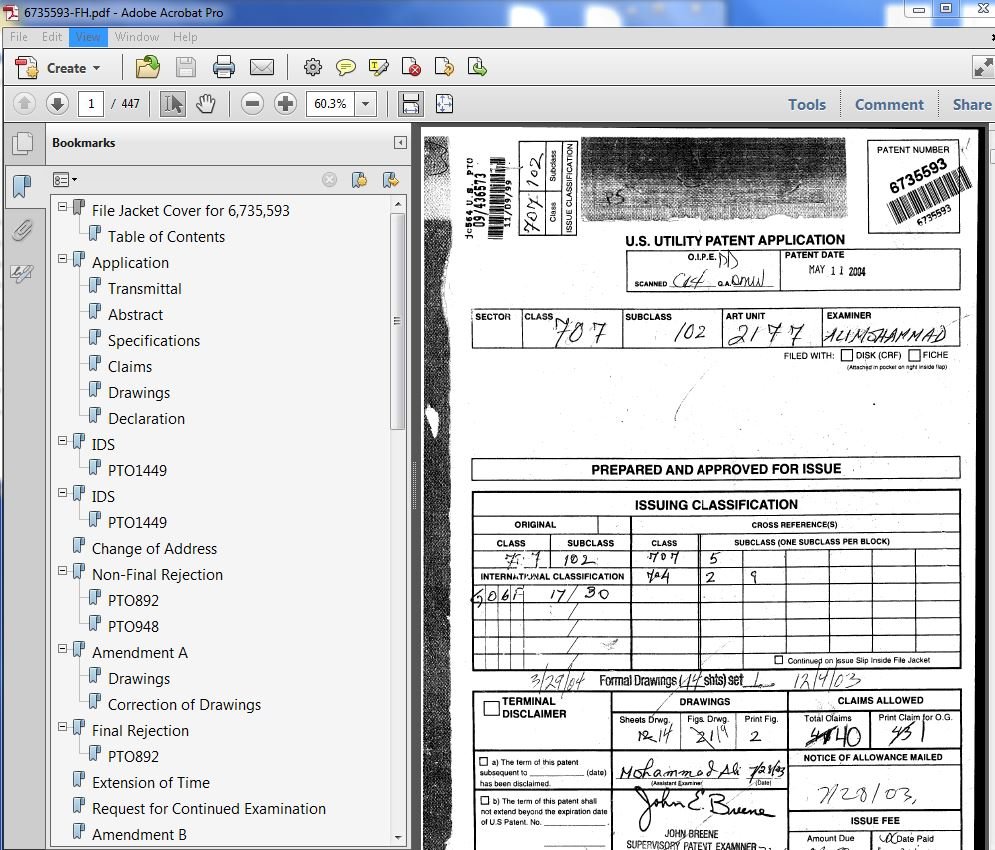Jump to the Table of Contents bookmark
The width and height of the screenshot is (995, 850).
click(166, 237)
